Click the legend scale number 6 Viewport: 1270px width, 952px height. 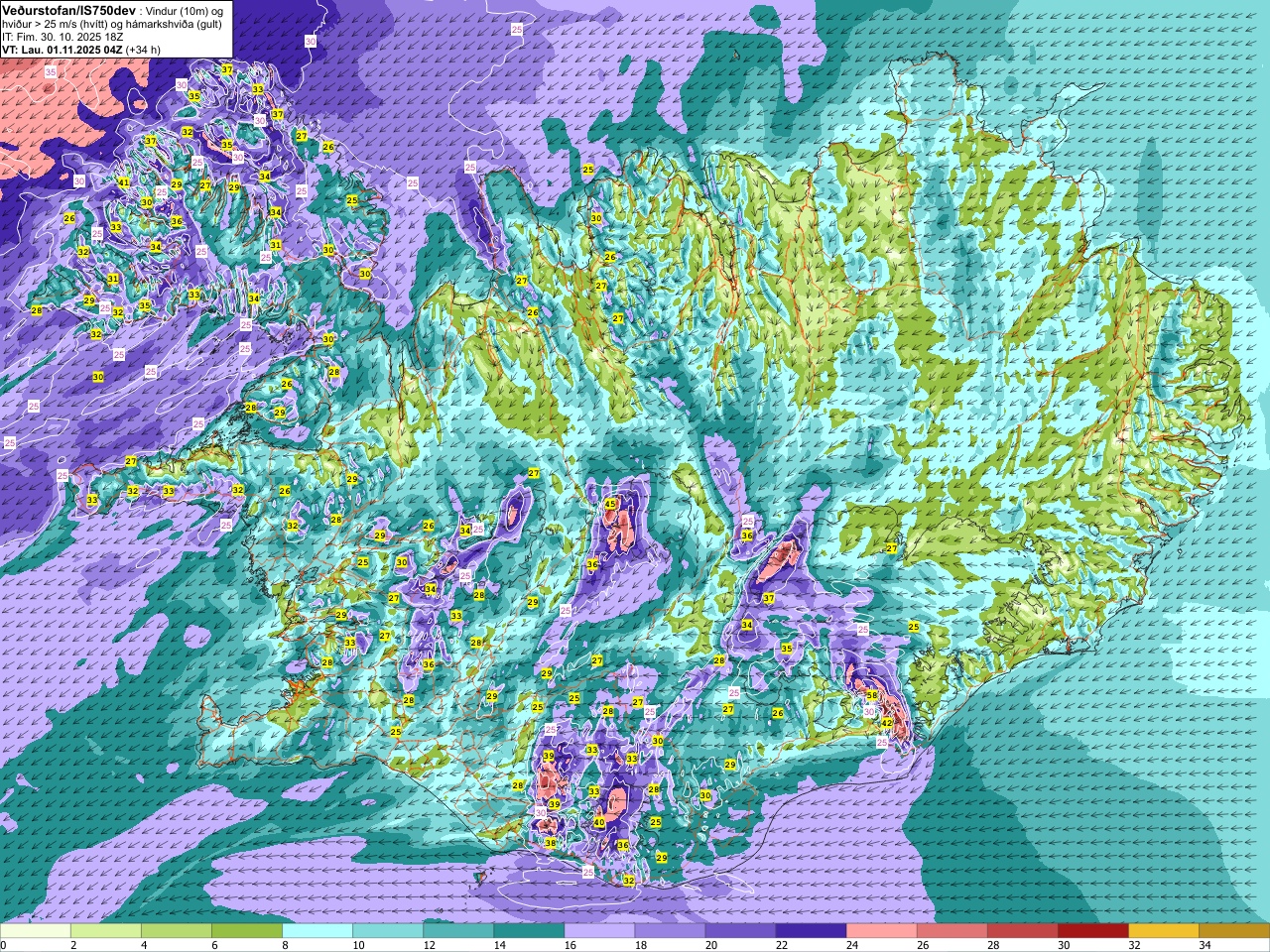click(x=213, y=945)
